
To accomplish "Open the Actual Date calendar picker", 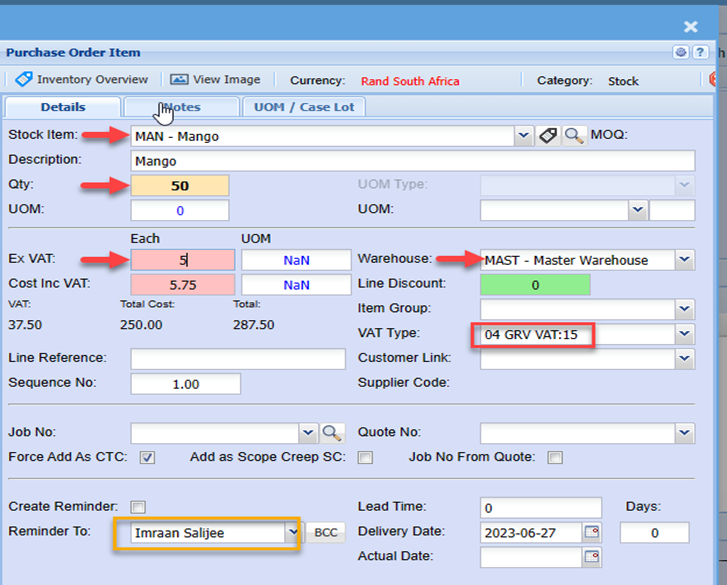I will (x=592, y=557).
